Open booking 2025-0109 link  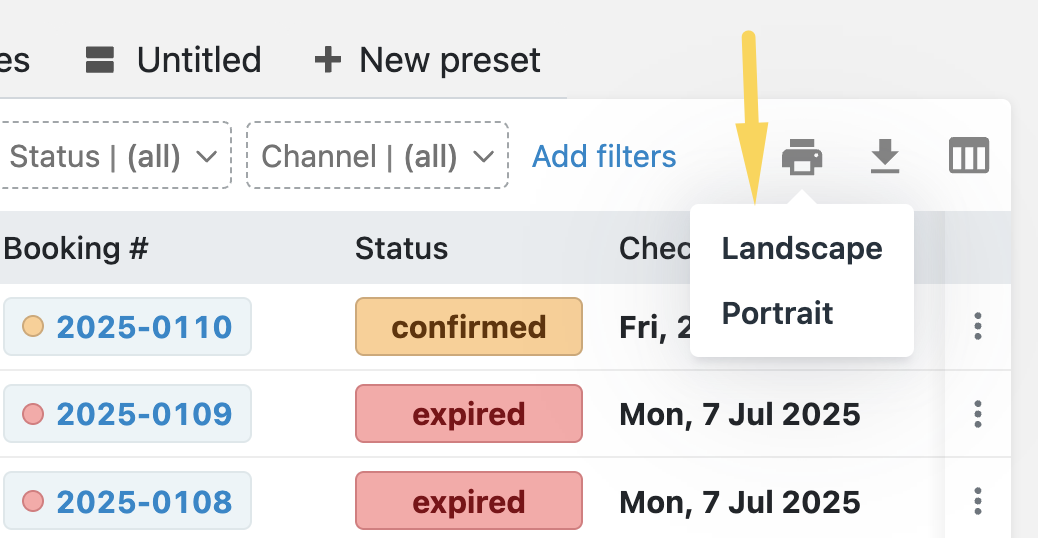point(144,414)
